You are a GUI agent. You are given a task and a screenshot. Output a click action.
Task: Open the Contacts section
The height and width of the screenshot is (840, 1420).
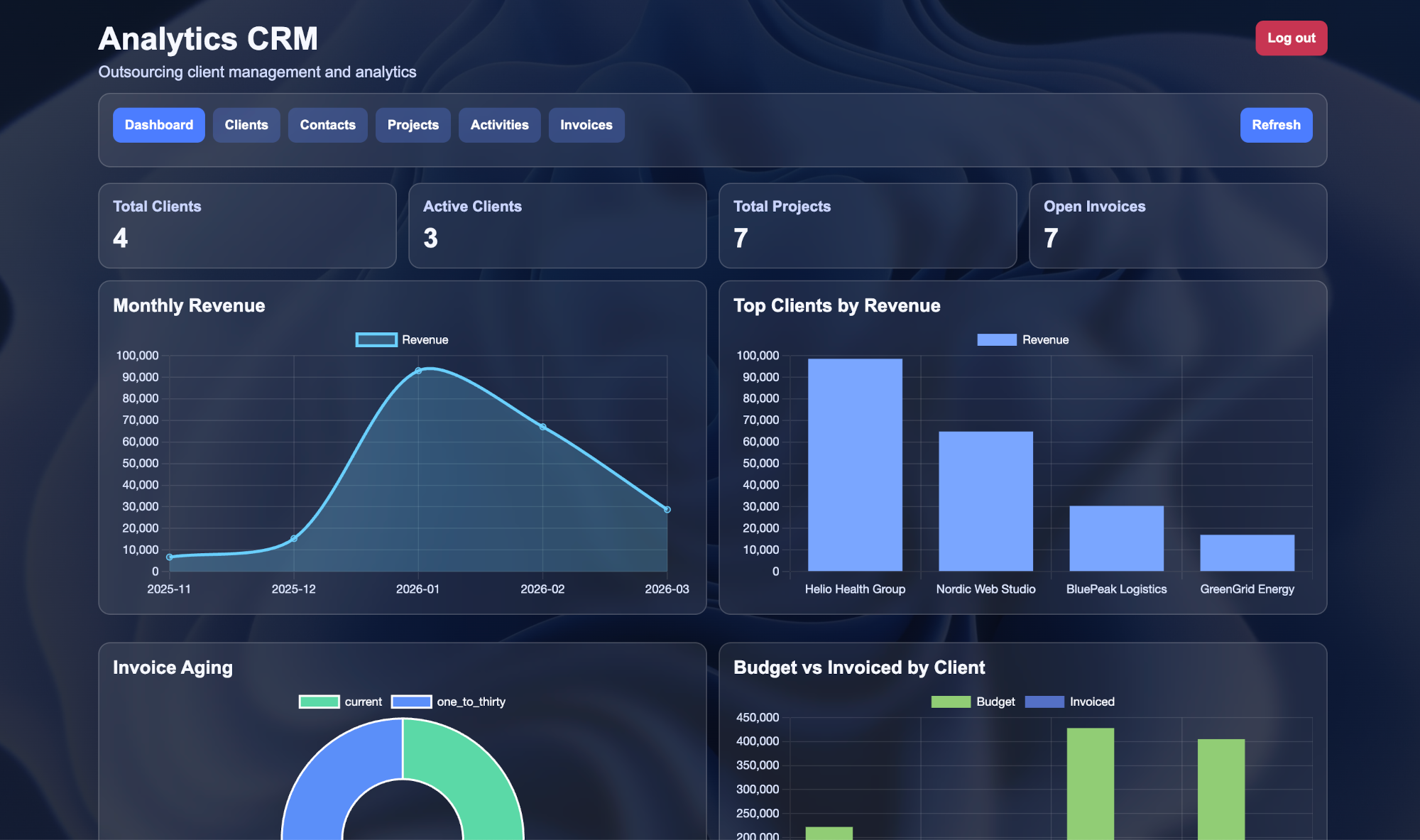tap(327, 125)
